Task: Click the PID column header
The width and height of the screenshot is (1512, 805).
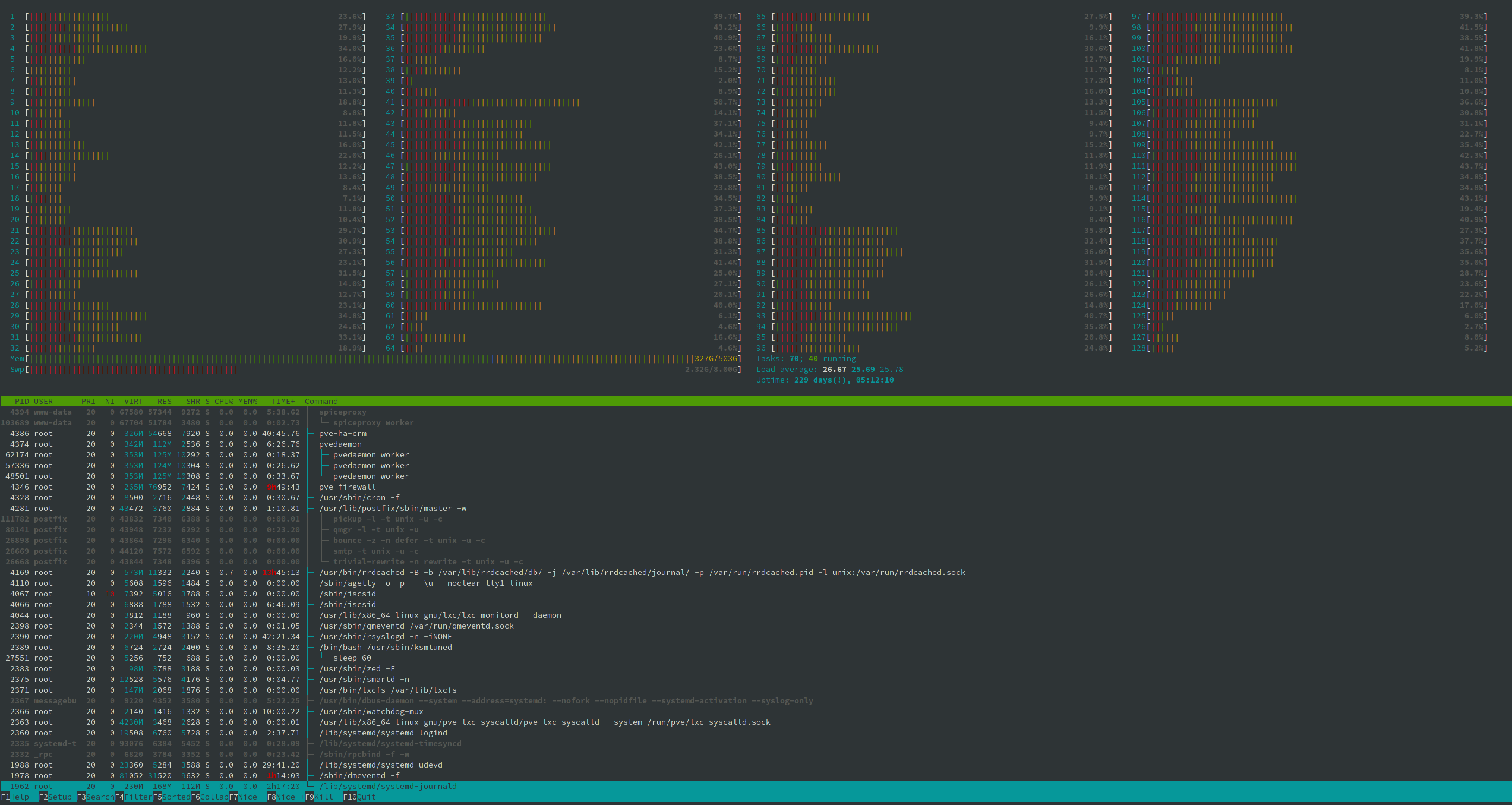Action: pos(21,402)
